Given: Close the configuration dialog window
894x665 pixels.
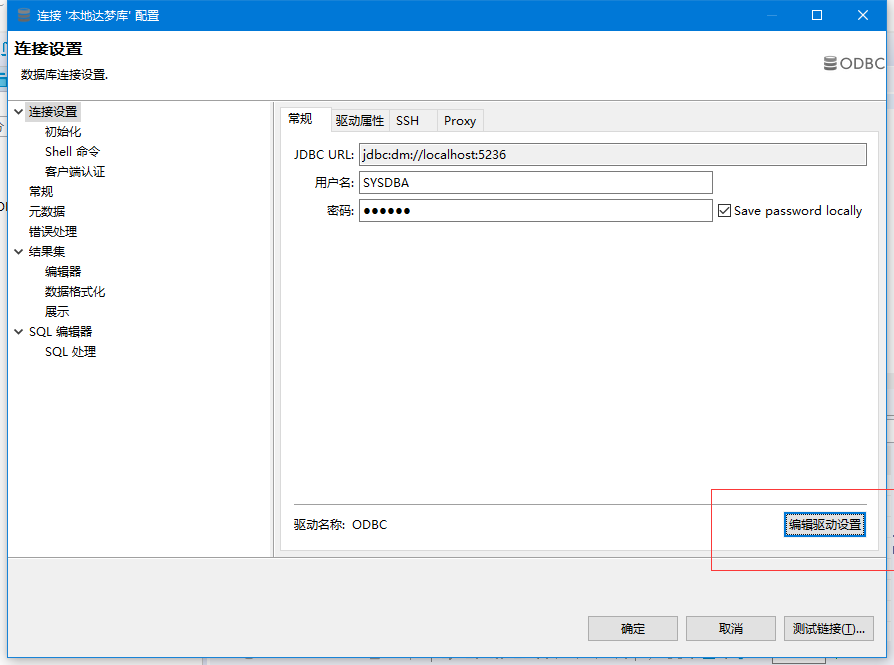Looking at the screenshot, I should 863,15.
